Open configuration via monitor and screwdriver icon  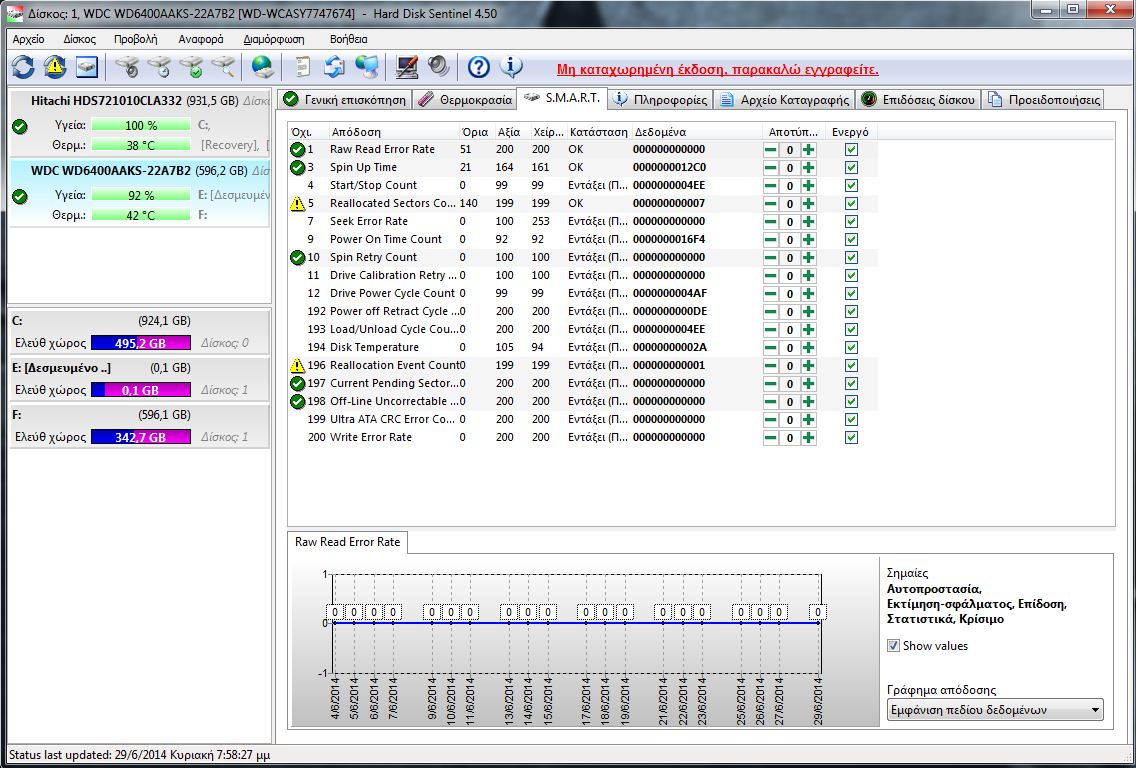(x=407, y=67)
